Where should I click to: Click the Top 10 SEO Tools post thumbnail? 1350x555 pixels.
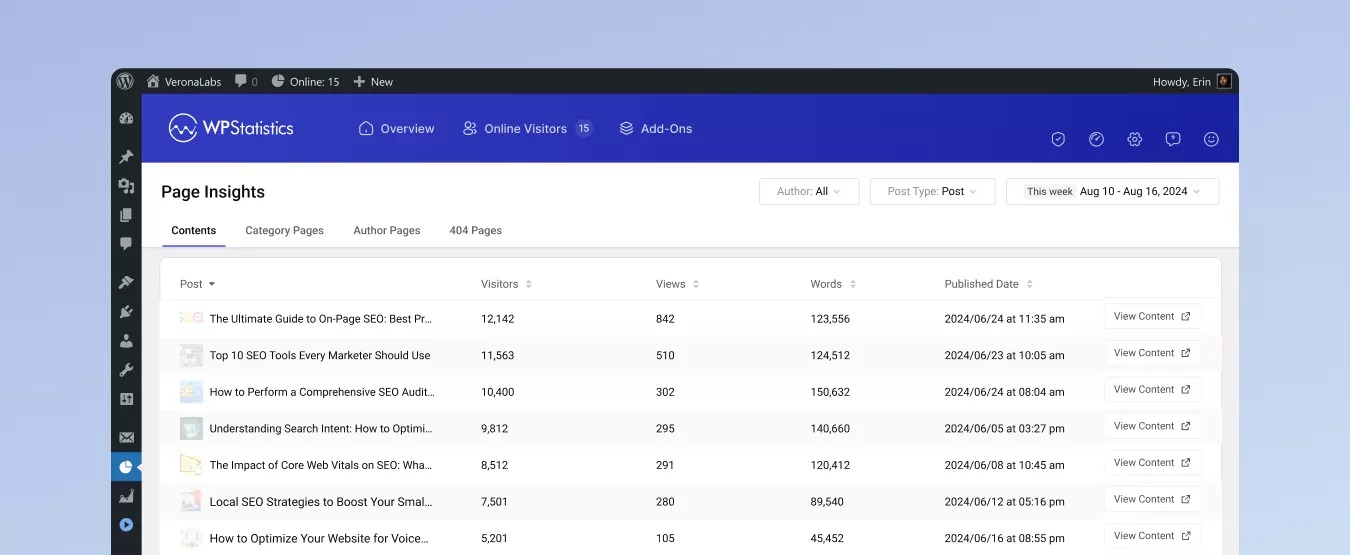[191, 355]
